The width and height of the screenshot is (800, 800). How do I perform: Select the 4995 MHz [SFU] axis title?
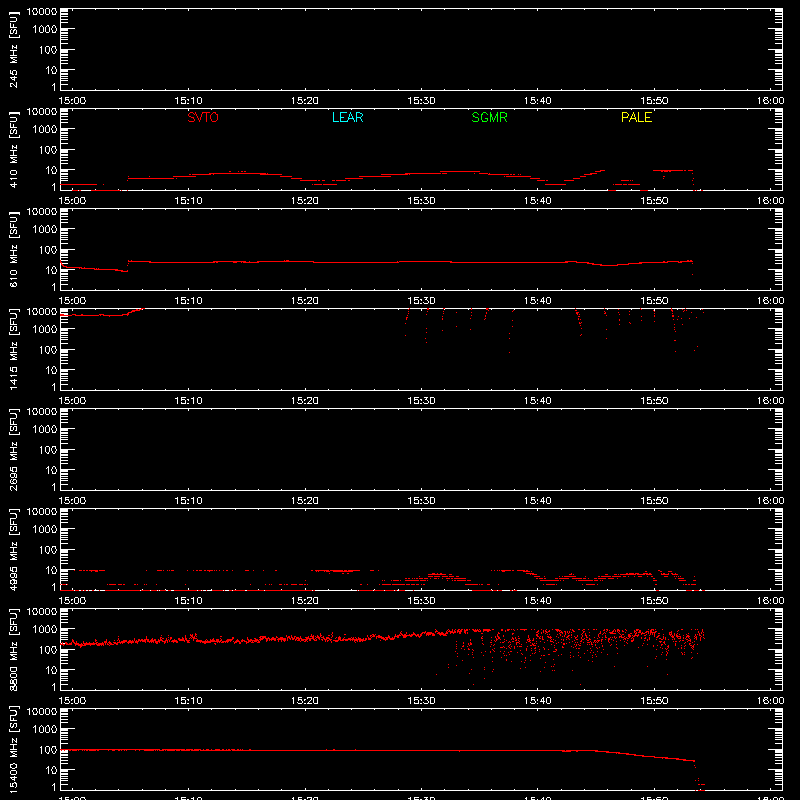coord(13,549)
